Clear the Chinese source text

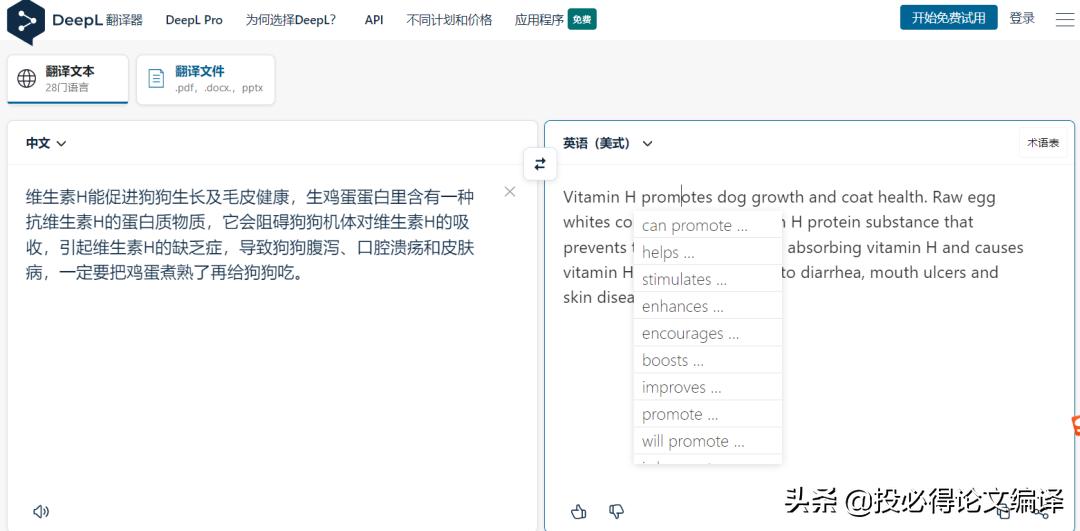point(510,192)
